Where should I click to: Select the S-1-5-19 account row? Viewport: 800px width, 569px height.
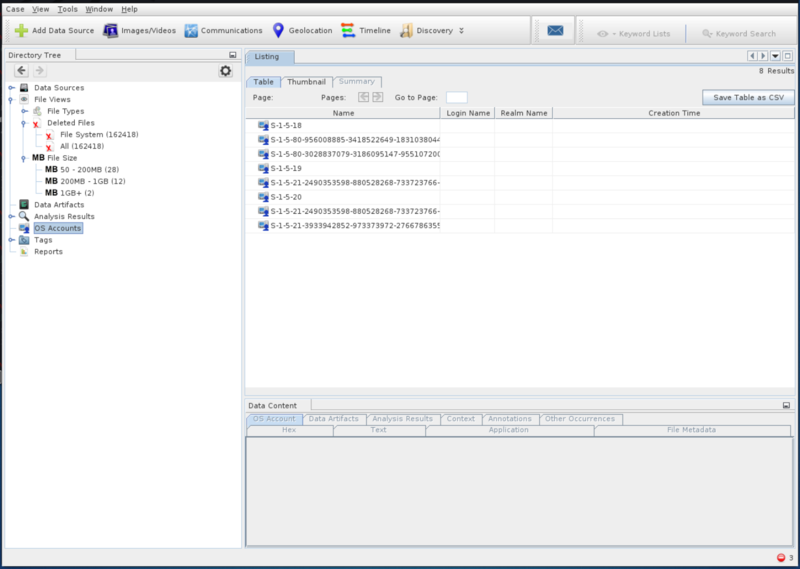tap(286, 168)
